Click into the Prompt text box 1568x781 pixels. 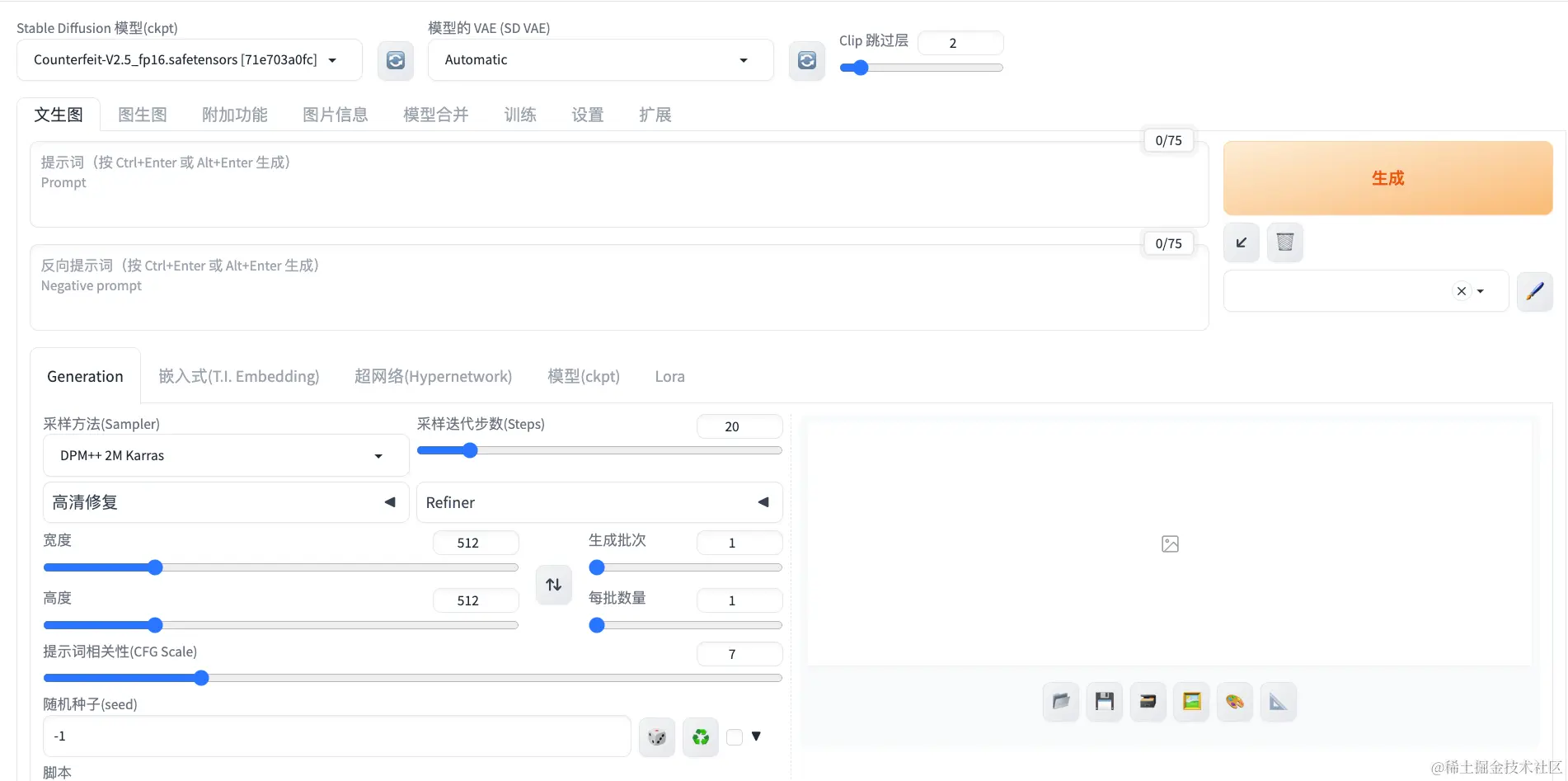(619, 185)
